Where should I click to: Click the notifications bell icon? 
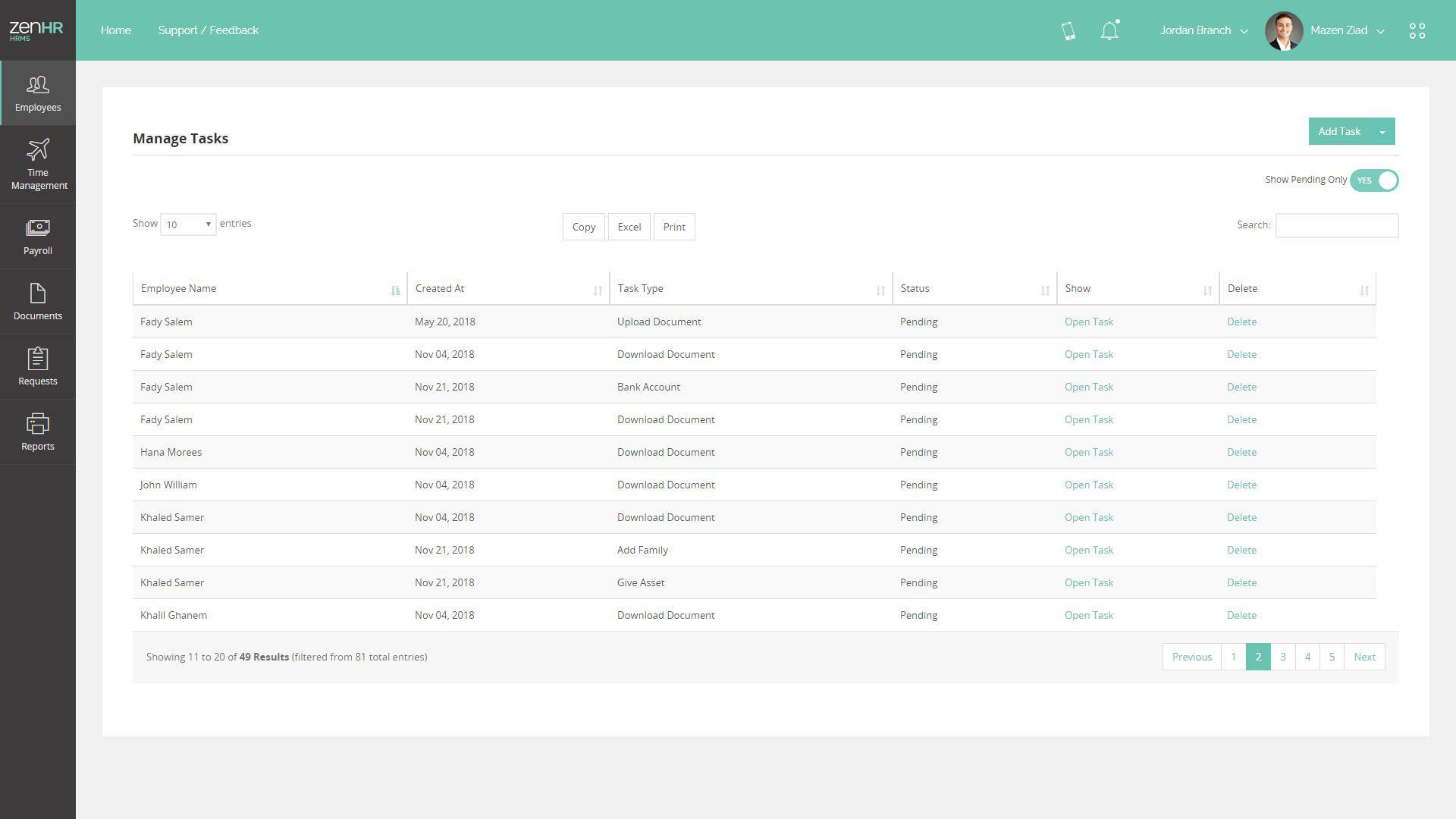click(x=1109, y=31)
